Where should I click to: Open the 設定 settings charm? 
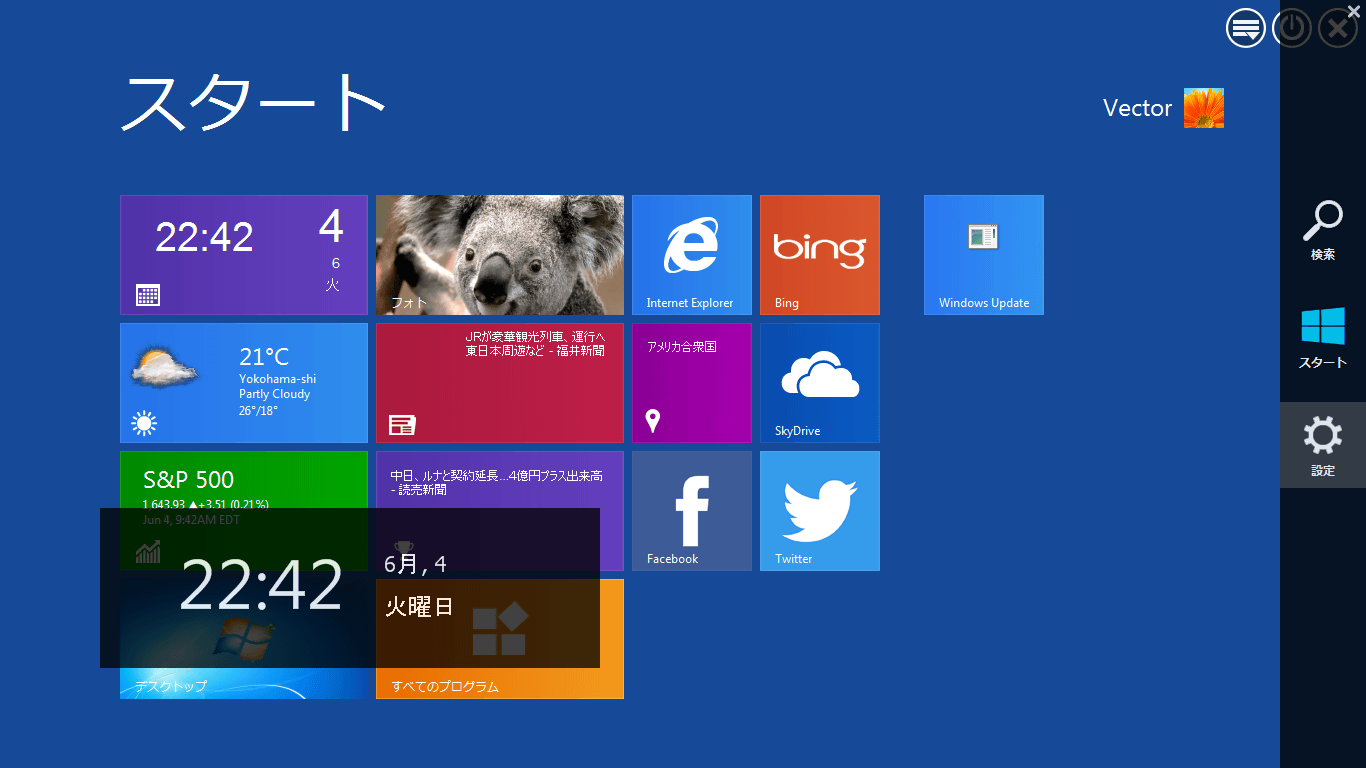[1323, 445]
